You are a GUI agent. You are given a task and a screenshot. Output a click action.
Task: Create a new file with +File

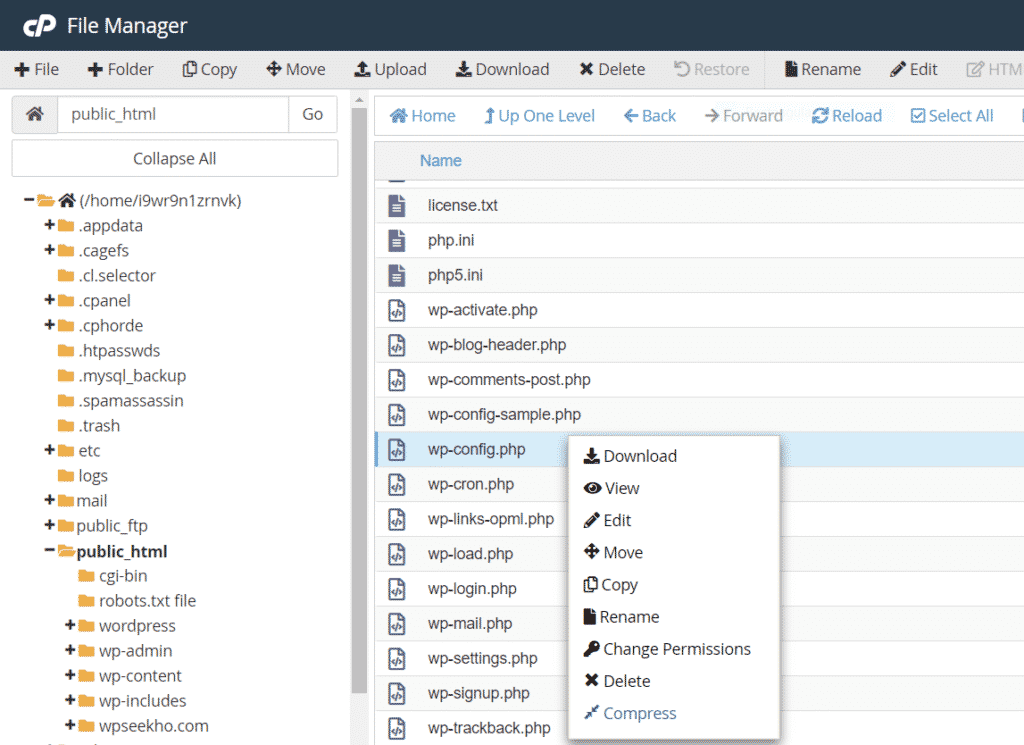coord(37,69)
